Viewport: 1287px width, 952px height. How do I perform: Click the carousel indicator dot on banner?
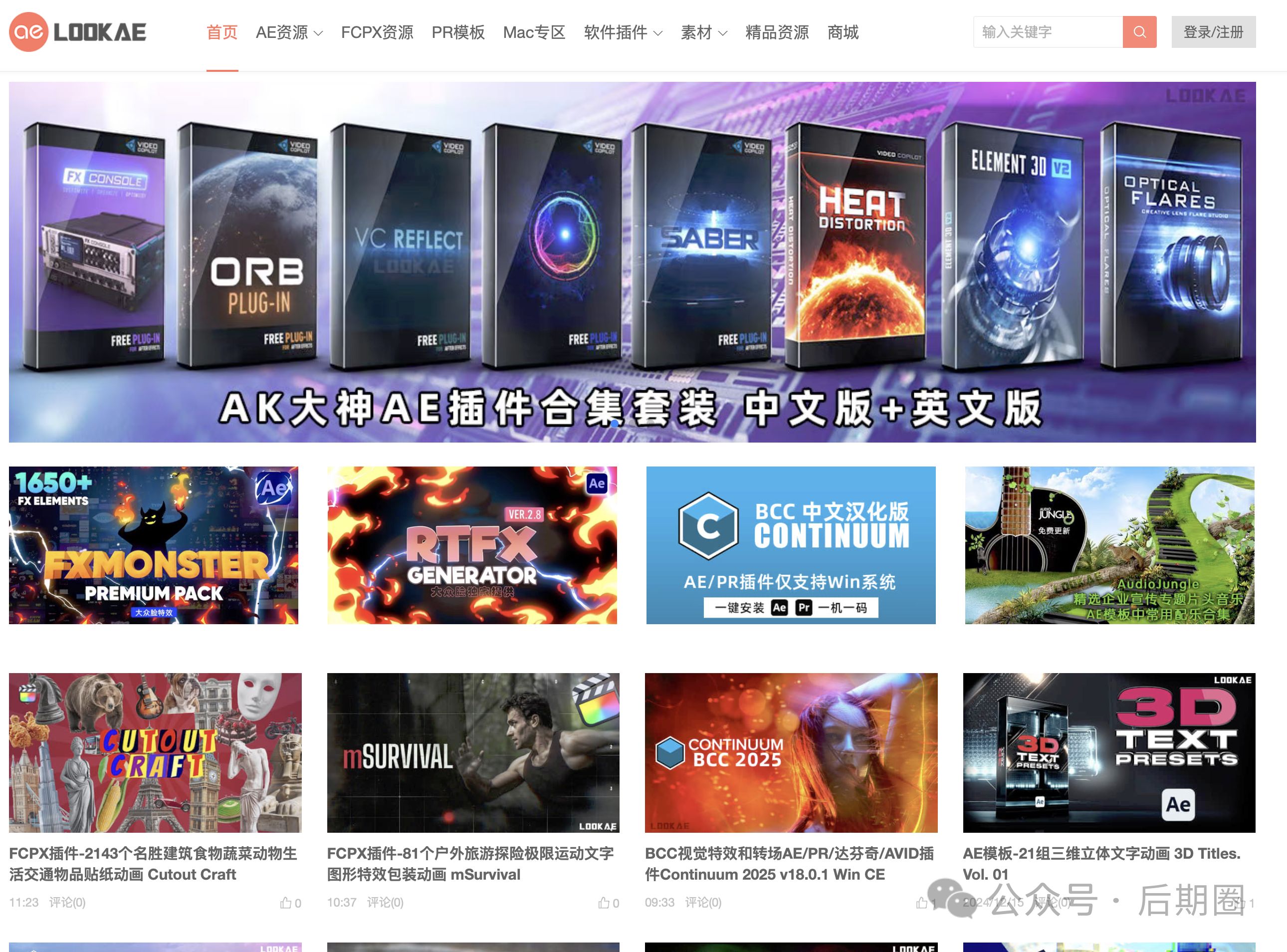click(615, 424)
